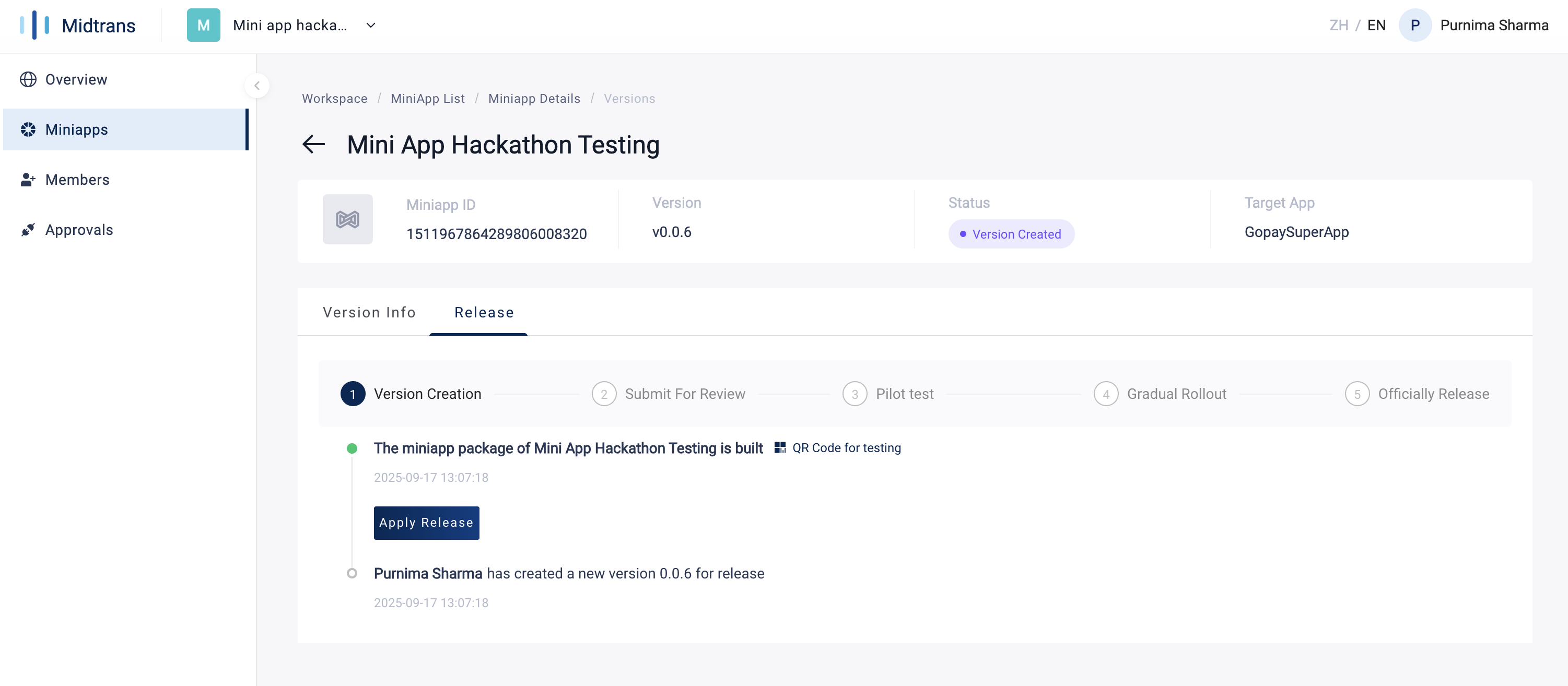The height and width of the screenshot is (686, 1568).
Task: Open Members sidebar item
Action: [x=125, y=180]
